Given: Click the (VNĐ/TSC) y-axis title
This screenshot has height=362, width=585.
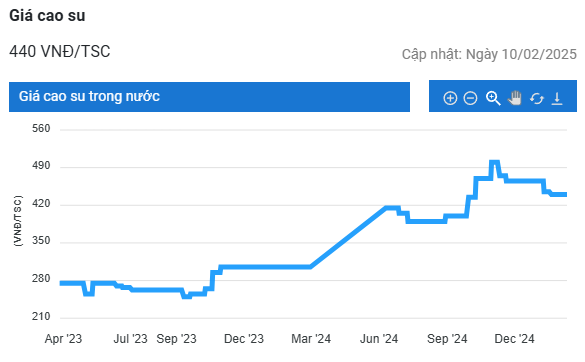Looking at the screenshot, I should [18, 221].
